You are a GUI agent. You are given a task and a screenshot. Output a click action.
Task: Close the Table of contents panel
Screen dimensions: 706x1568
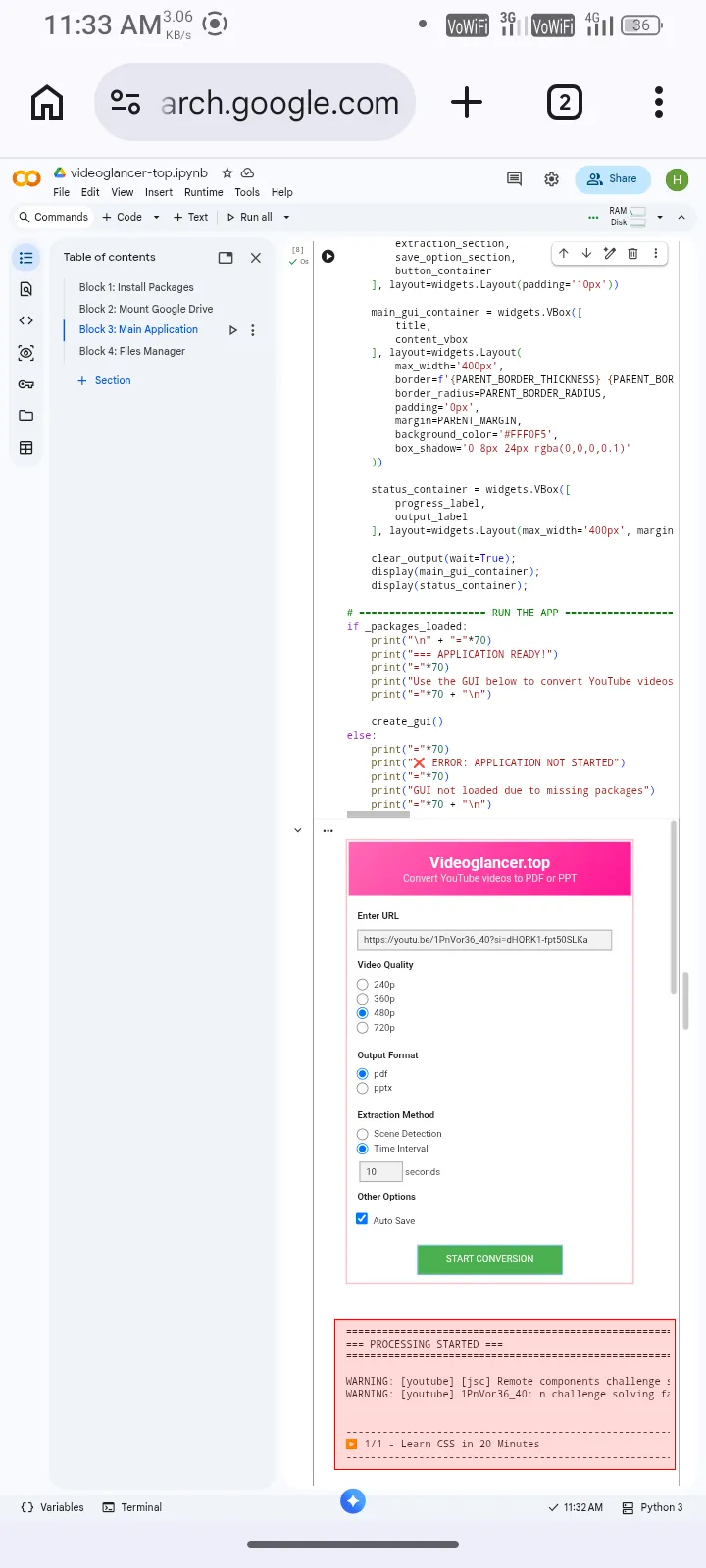[256, 258]
